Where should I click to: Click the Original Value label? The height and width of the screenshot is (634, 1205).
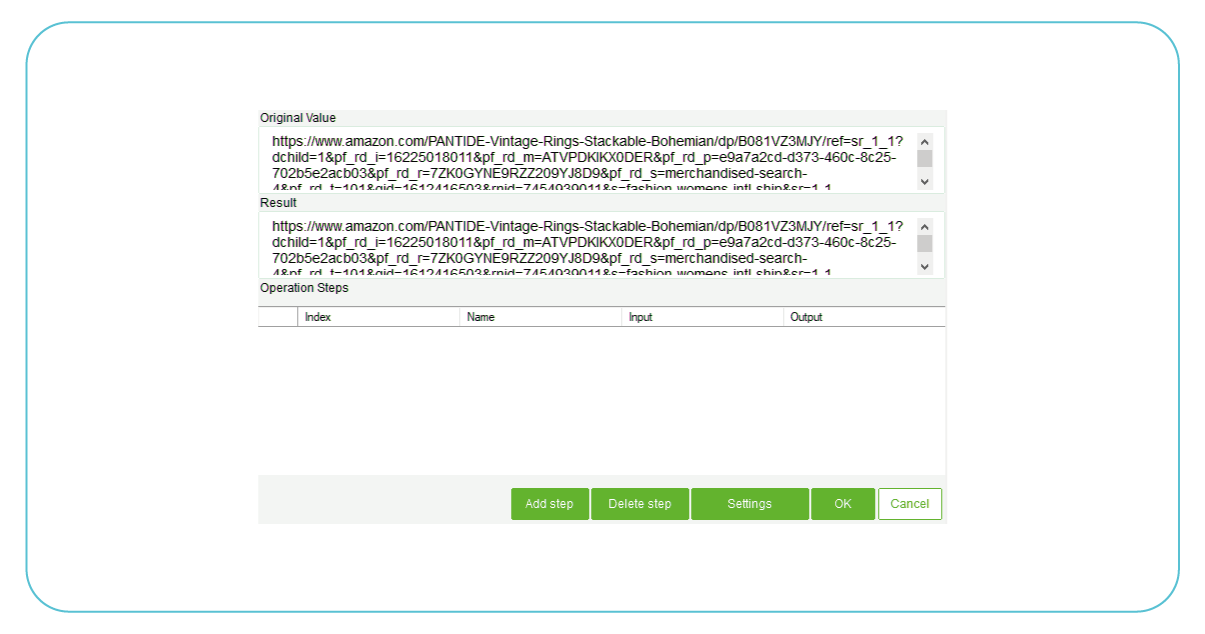coord(298,118)
